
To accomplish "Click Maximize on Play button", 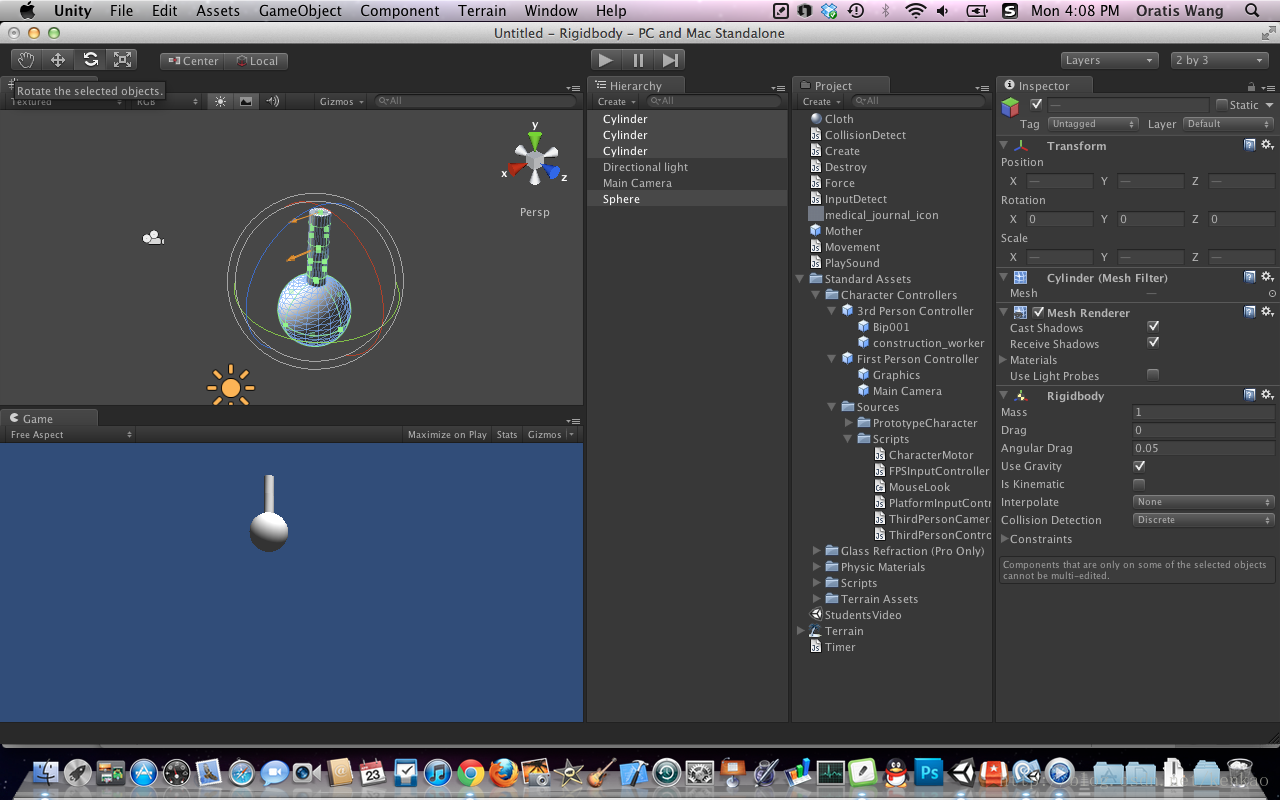I will coord(447,434).
